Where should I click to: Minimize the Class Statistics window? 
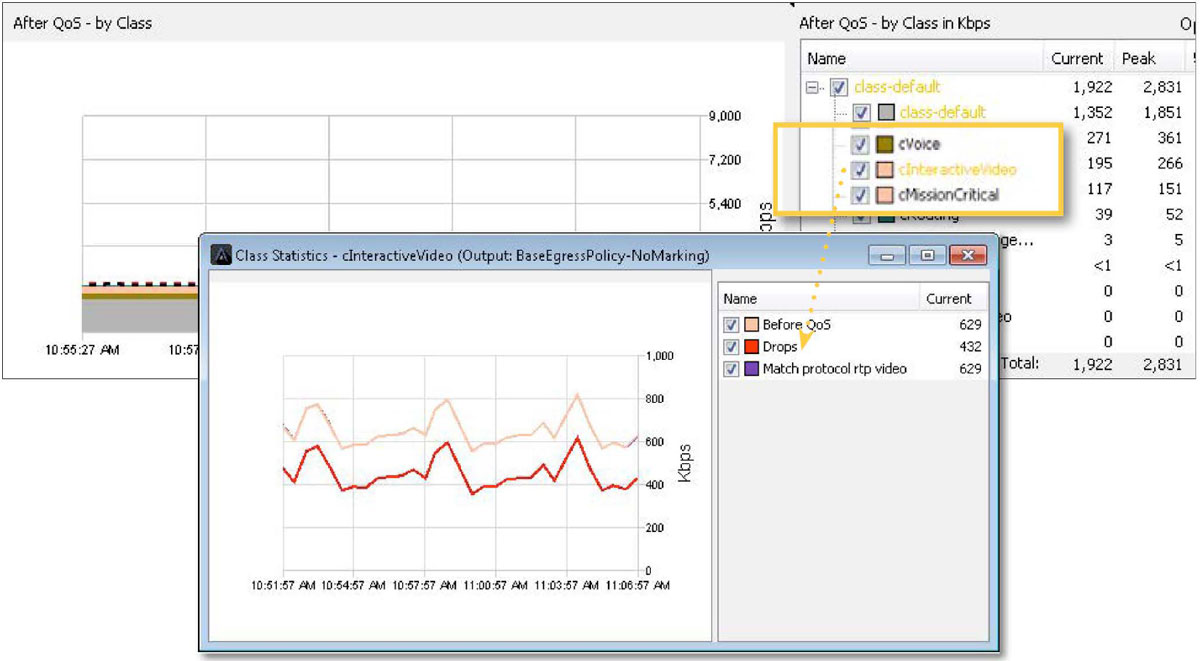889,256
